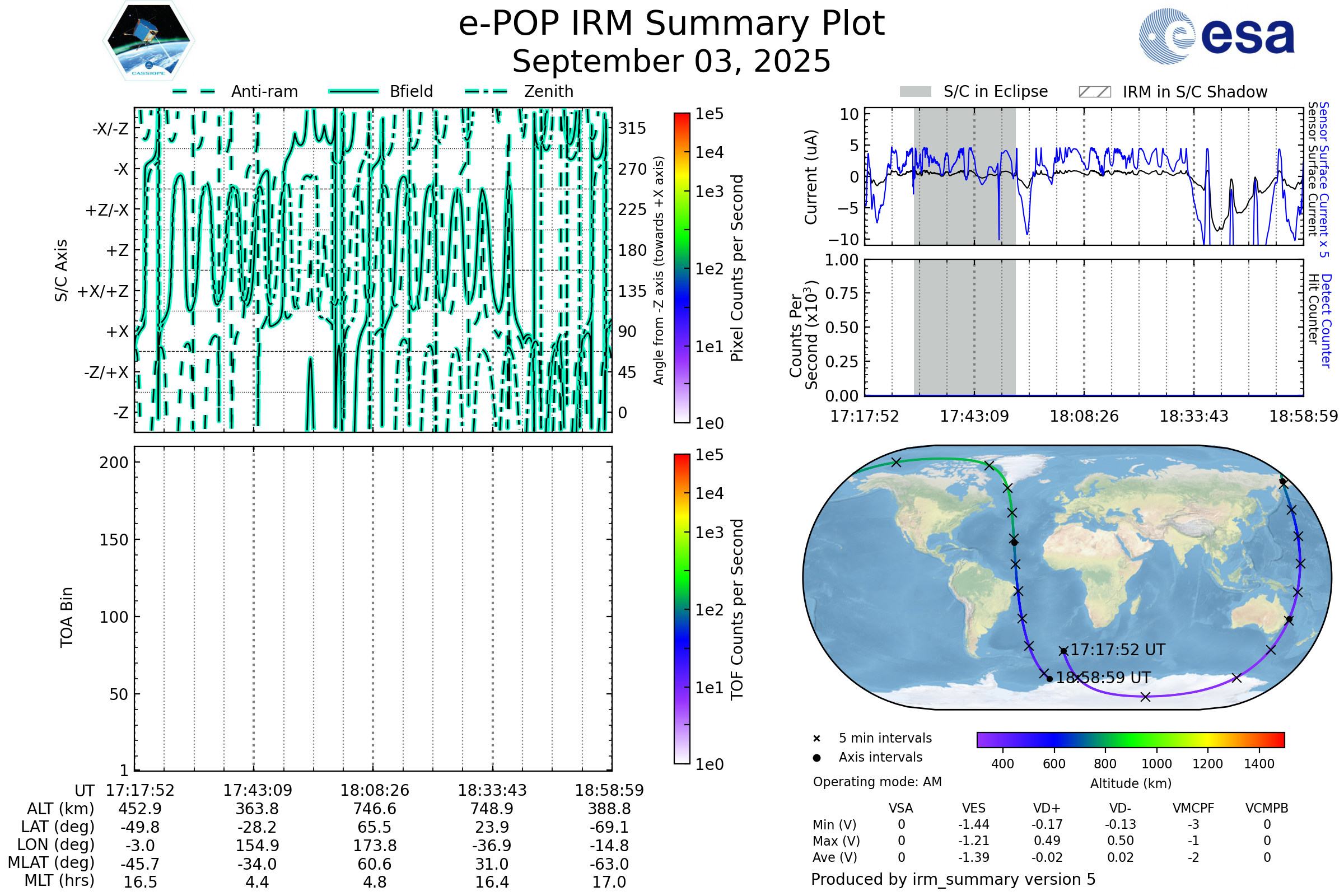Click the IRM in S/C Shadow hatched patch

pyautogui.click(x=1095, y=92)
